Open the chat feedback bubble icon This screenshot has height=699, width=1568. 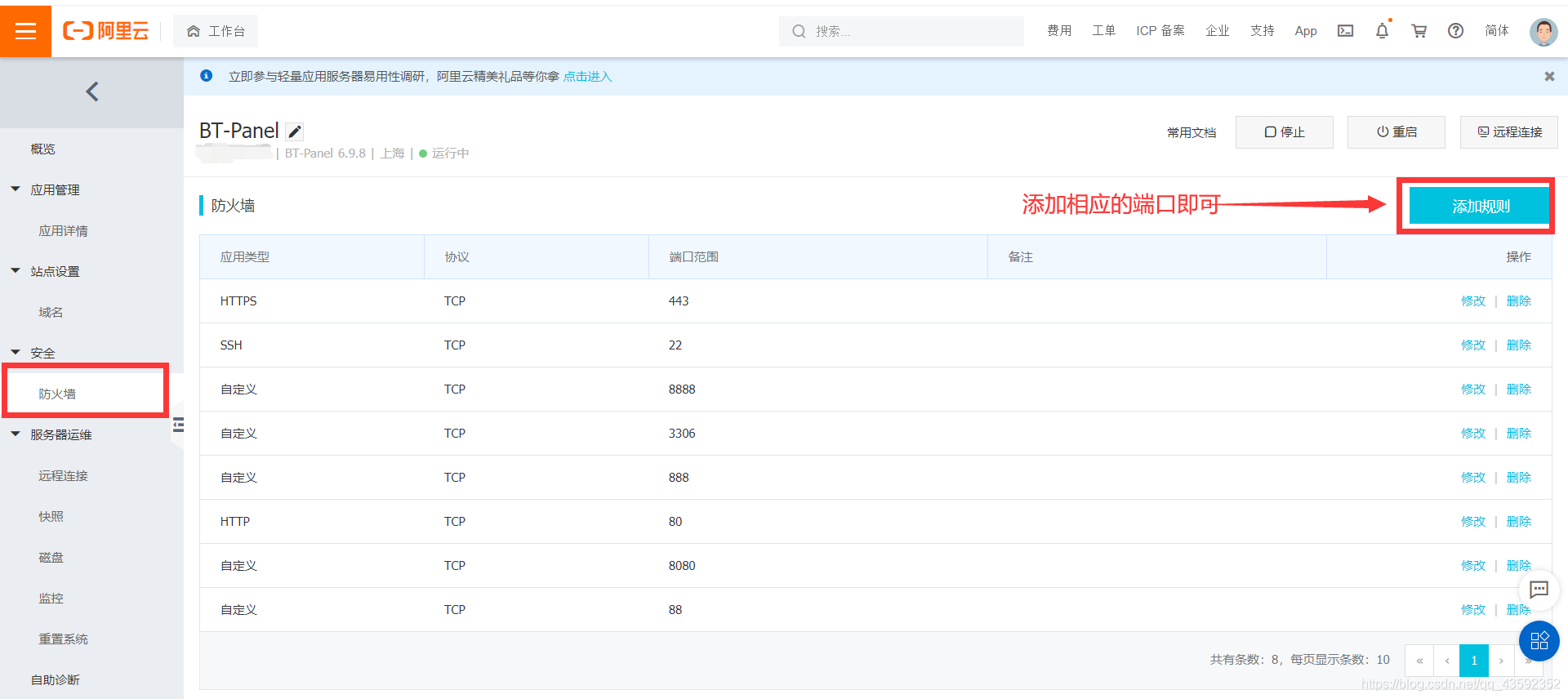1539,590
